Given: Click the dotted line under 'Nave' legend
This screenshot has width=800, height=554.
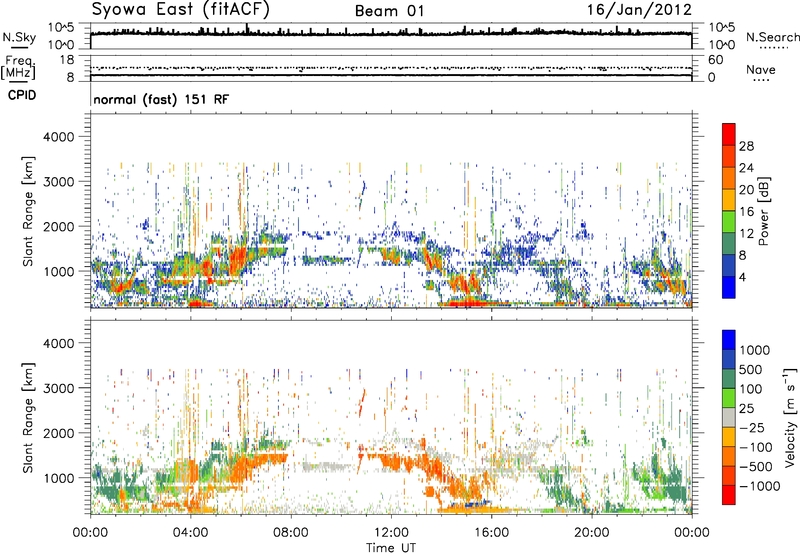Looking at the screenshot, I should [x=761, y=81].
